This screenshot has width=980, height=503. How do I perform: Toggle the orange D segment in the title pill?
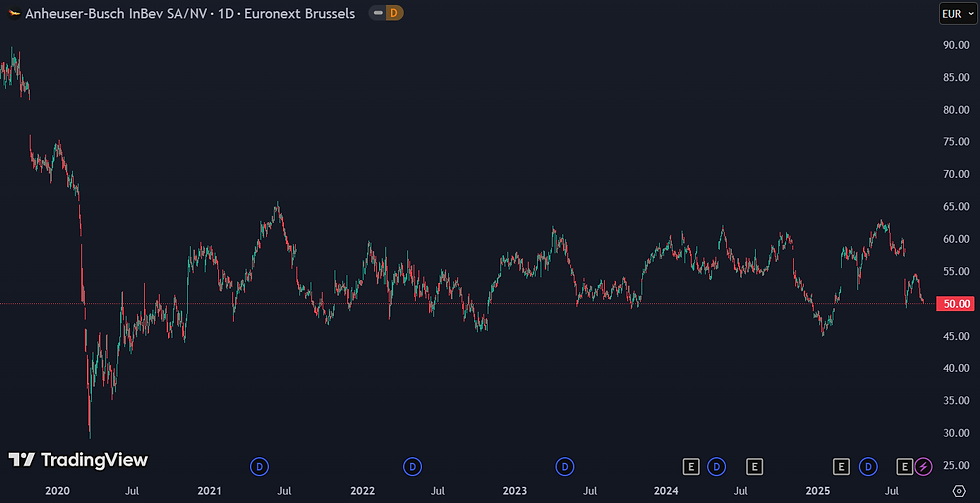click(x=394, y=13)
